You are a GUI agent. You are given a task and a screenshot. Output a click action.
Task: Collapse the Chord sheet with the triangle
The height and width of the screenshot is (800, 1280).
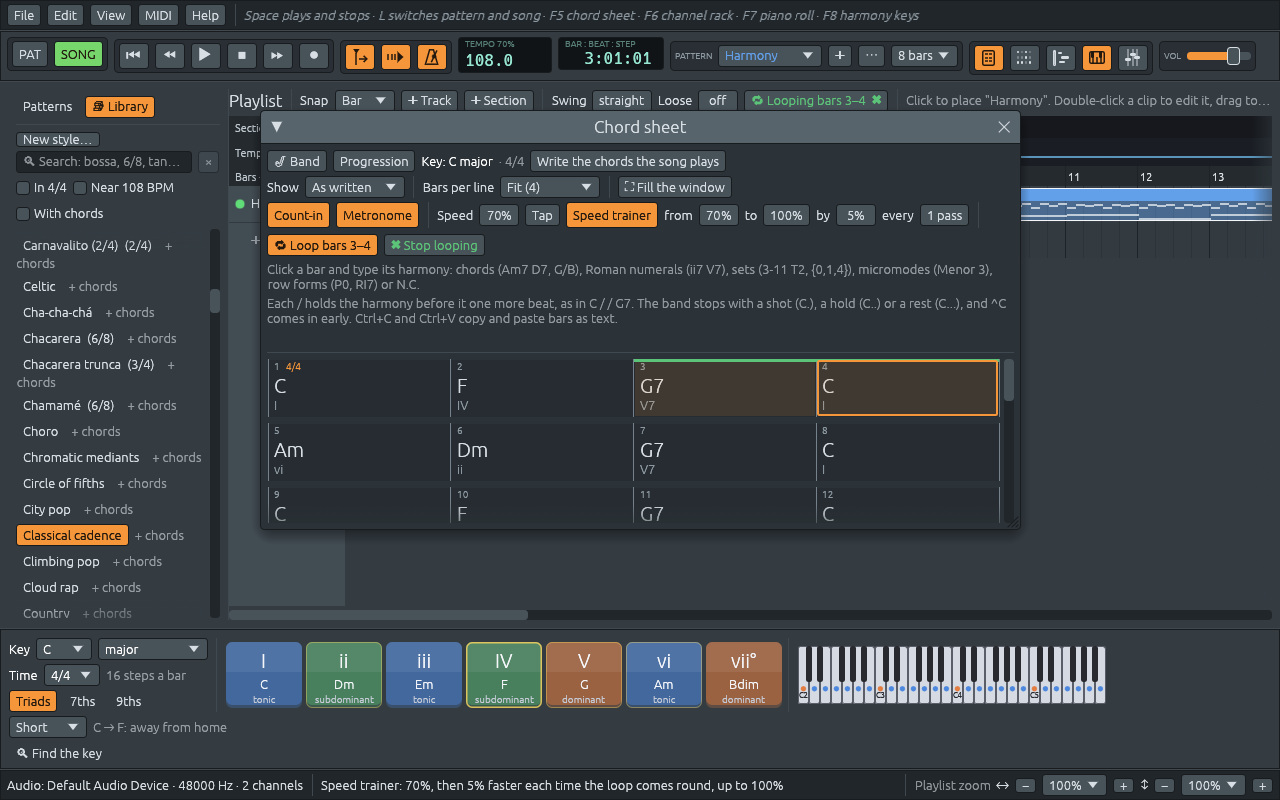click(277, 127)
